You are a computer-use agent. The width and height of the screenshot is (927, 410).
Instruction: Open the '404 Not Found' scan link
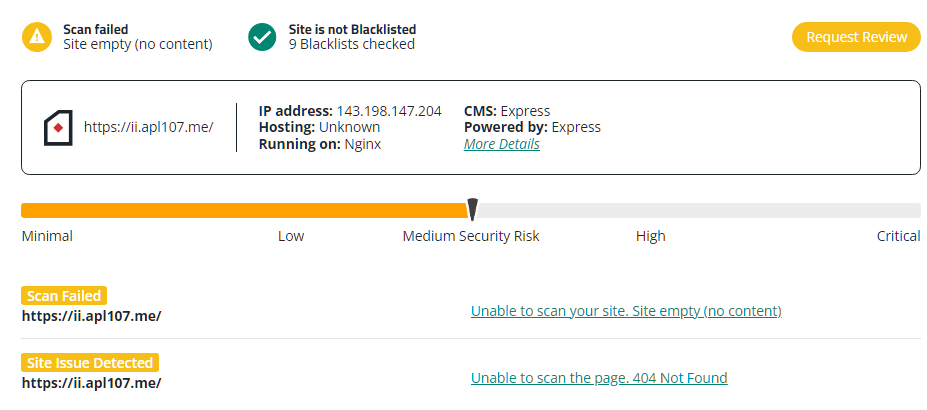(598, 378)
